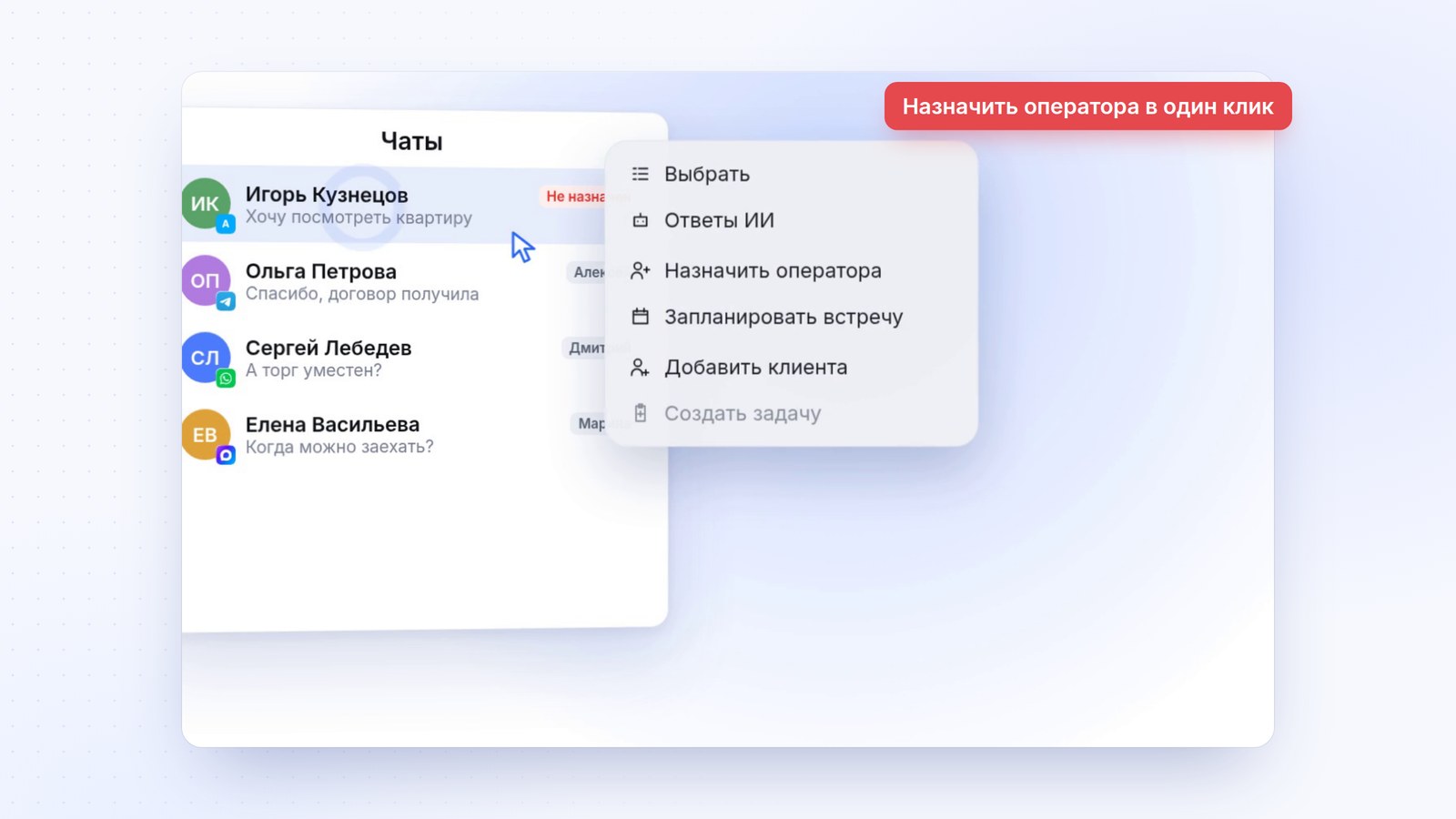This screenshot has height=819, width=1456.
Task: Click the Алек operator tag on Ольга's chat
Action: pyautogui.click(x=588, y=272)
